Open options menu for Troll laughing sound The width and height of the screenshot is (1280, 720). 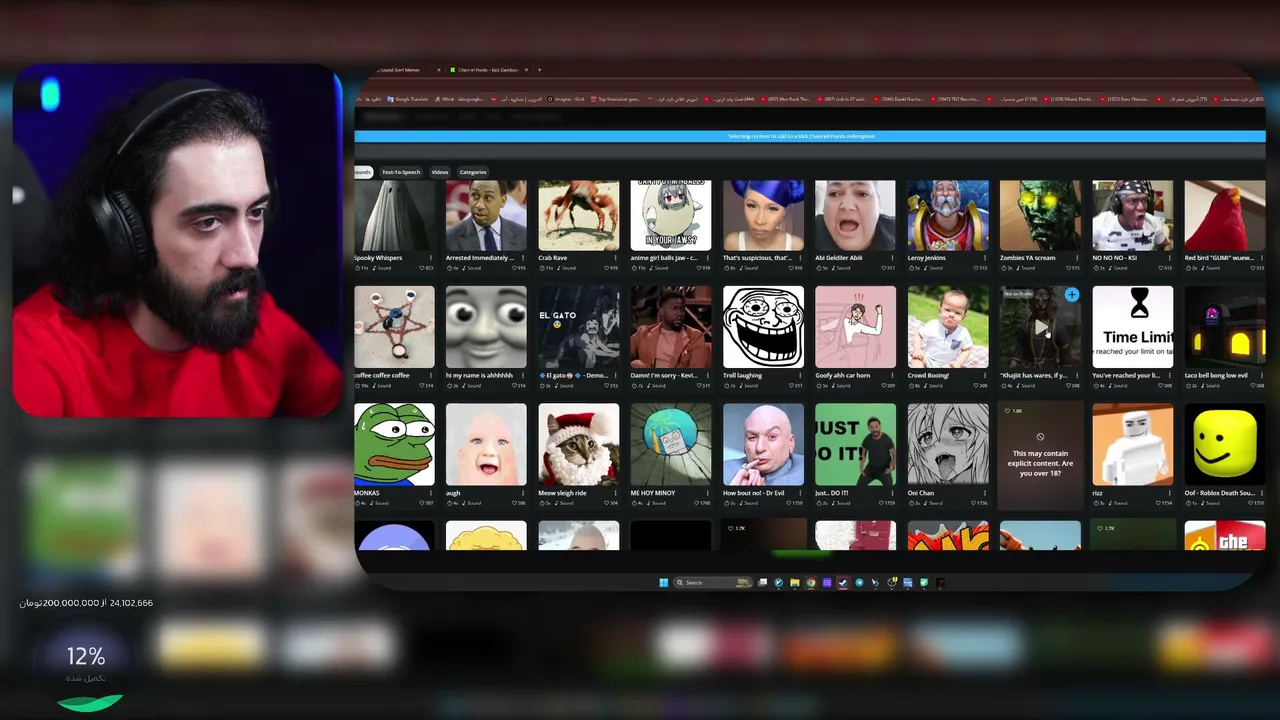click(x=800, y=376)
